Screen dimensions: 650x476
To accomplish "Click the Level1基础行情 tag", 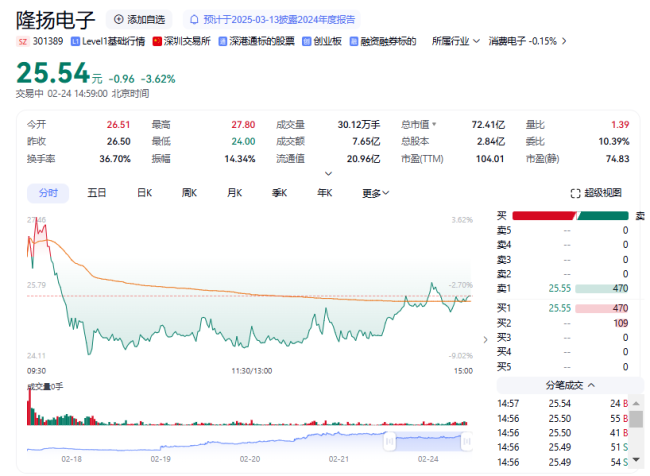I will pyautogui.click(x=108, y=41).
